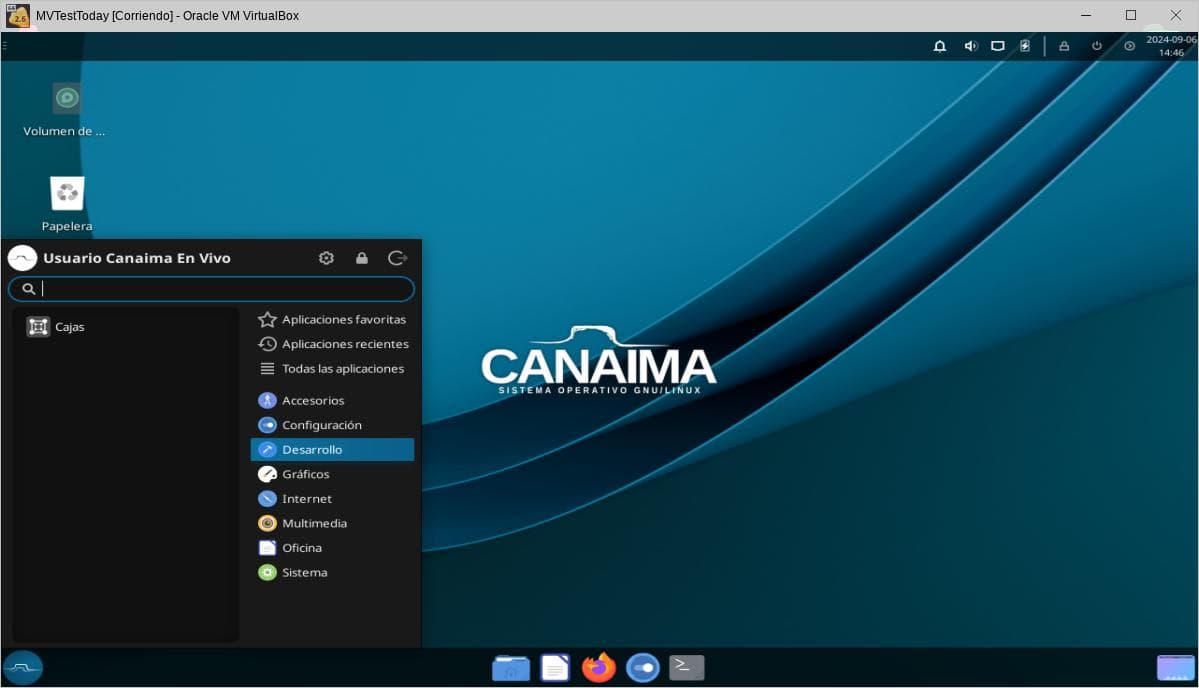Open the notifications bell in top panel

(940, 46)
